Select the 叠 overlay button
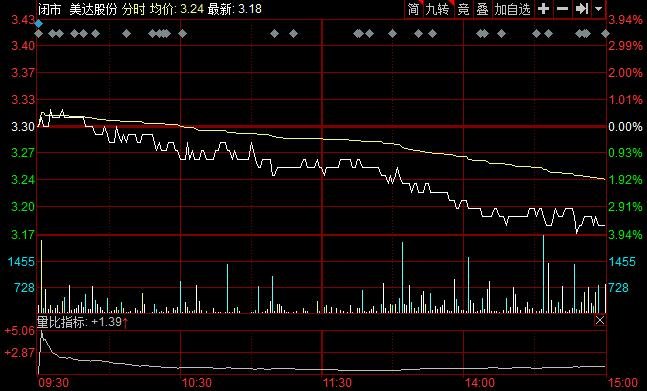647x391 pixels. coord(482,9)
